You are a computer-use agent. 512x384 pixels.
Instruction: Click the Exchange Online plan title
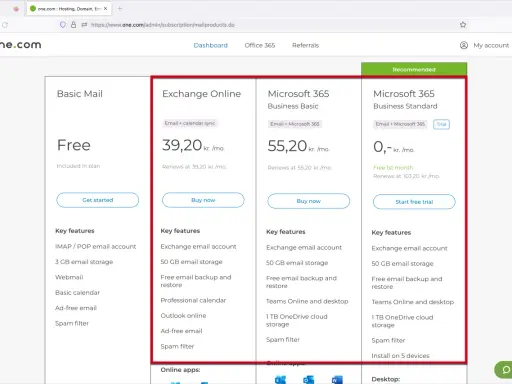tap(201, 94)
